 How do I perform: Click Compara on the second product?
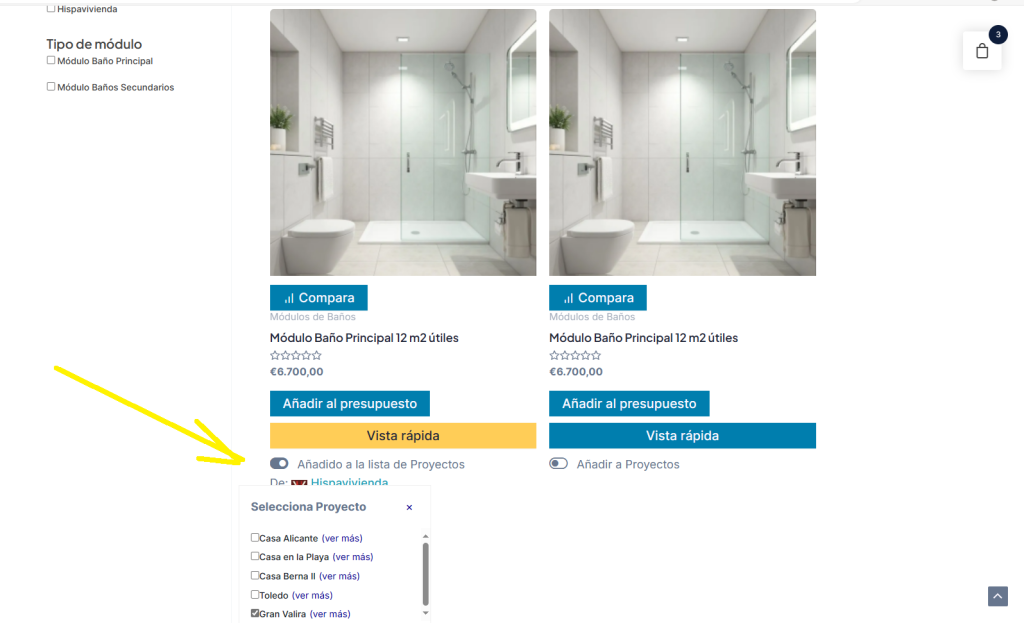[x=598, y=298]
